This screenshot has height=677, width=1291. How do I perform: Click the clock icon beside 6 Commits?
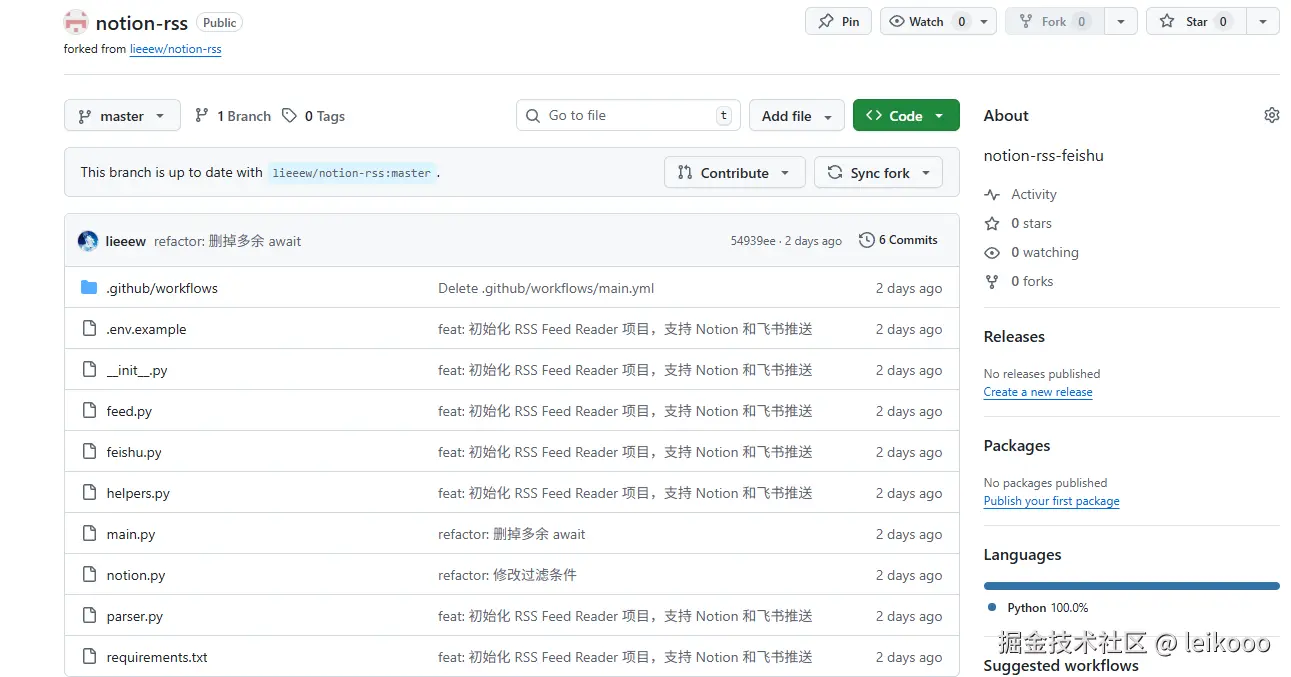(867, 240)
